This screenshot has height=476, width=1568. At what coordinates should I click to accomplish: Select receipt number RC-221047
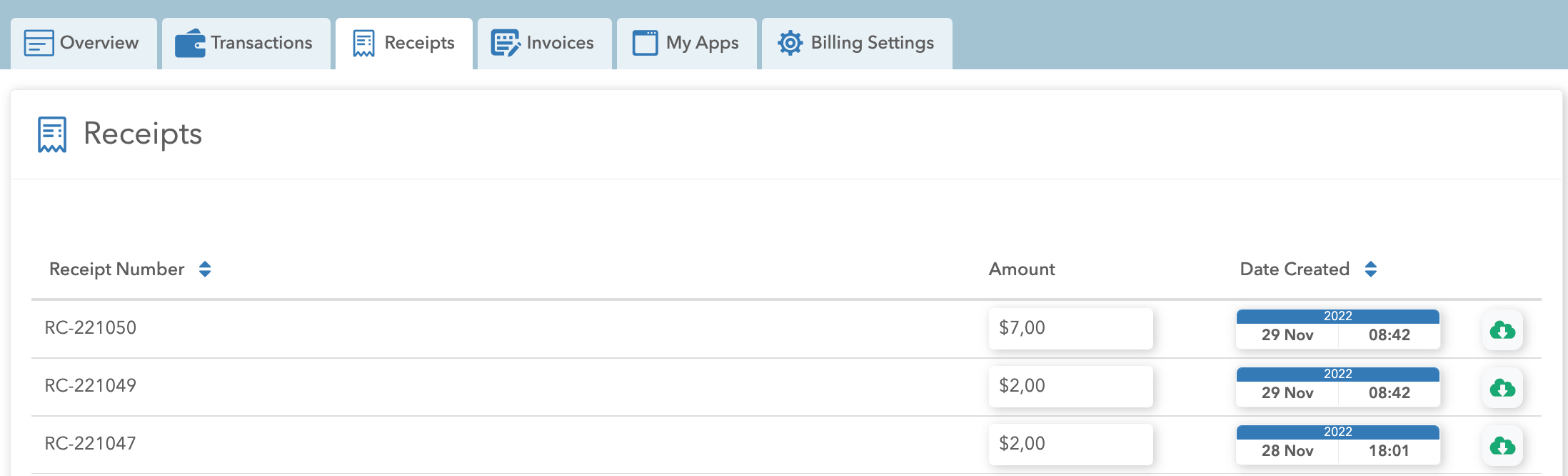[91, 444]
